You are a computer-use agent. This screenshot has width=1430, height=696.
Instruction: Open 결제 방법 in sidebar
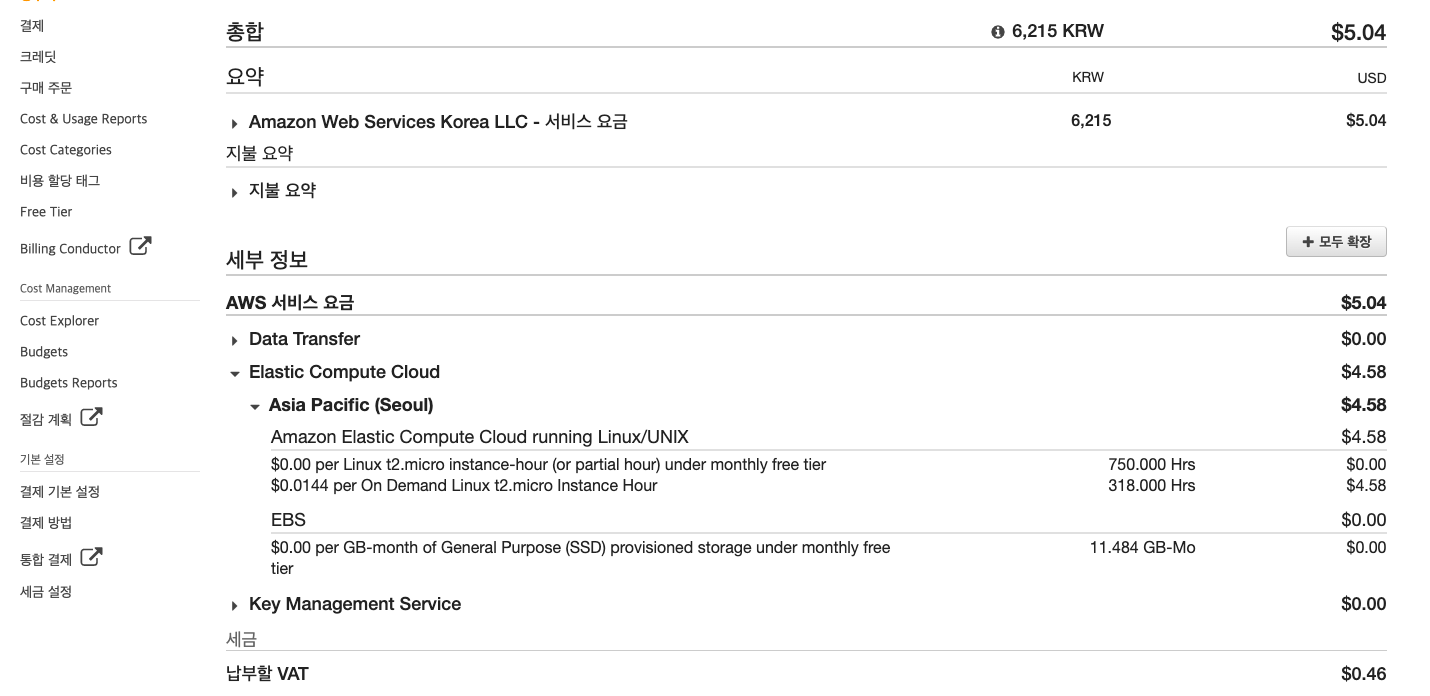point(46,523)
